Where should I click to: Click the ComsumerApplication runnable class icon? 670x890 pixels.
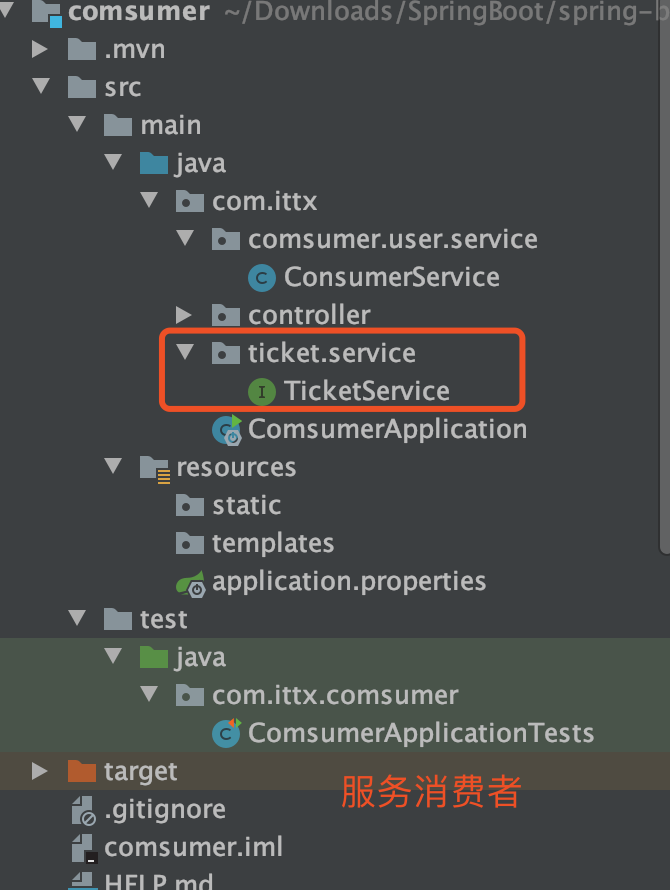[x=227, y=430]
